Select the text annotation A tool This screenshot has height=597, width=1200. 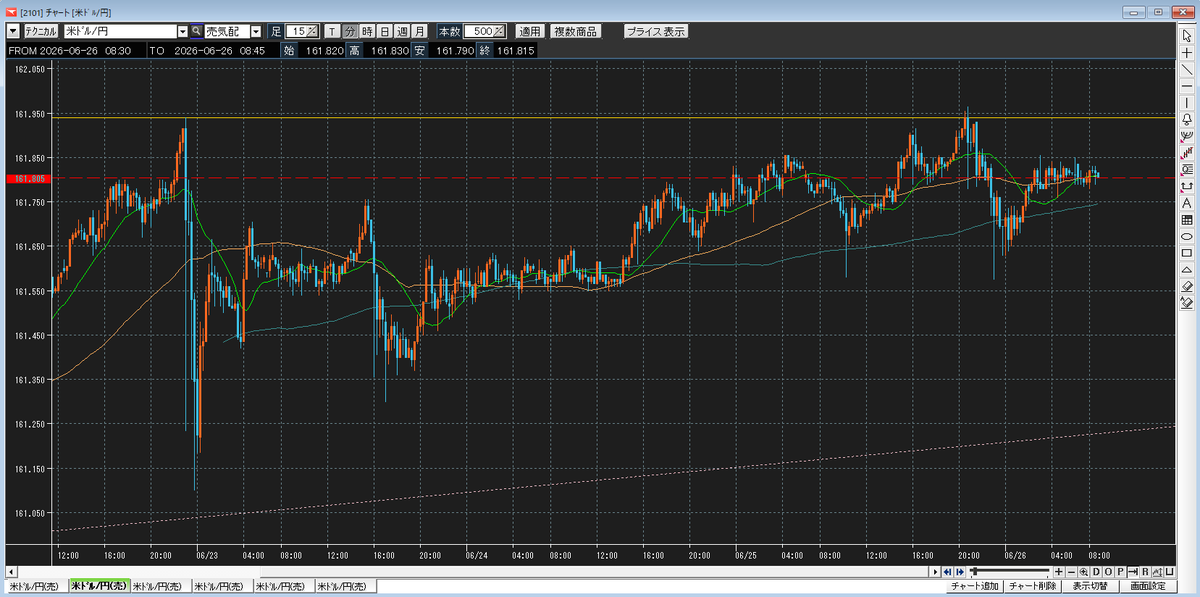coord(1187,203)
